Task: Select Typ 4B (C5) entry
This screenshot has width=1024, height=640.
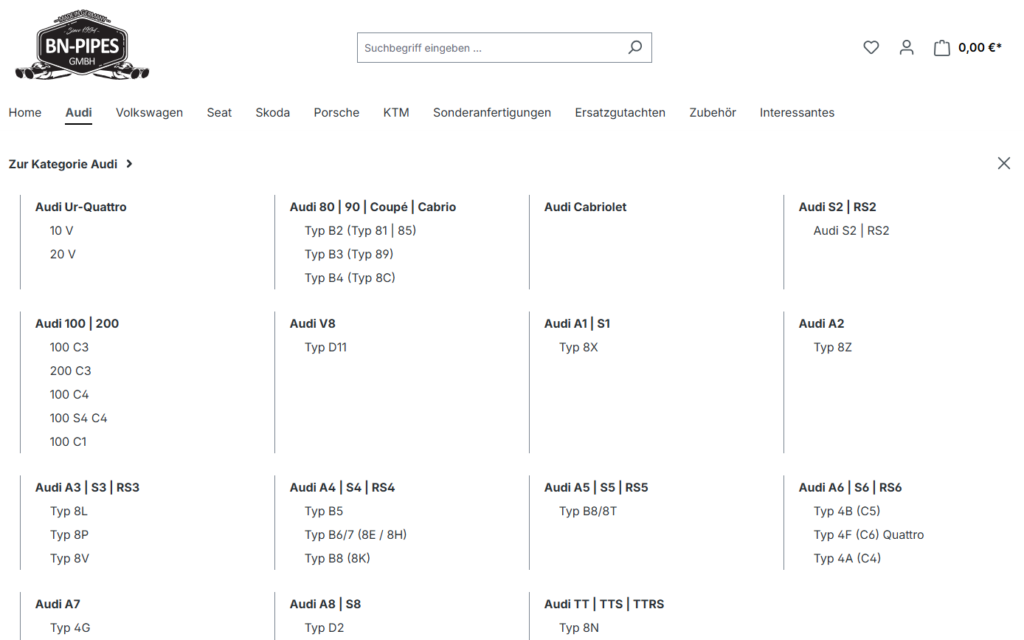Action: point(846,511)
